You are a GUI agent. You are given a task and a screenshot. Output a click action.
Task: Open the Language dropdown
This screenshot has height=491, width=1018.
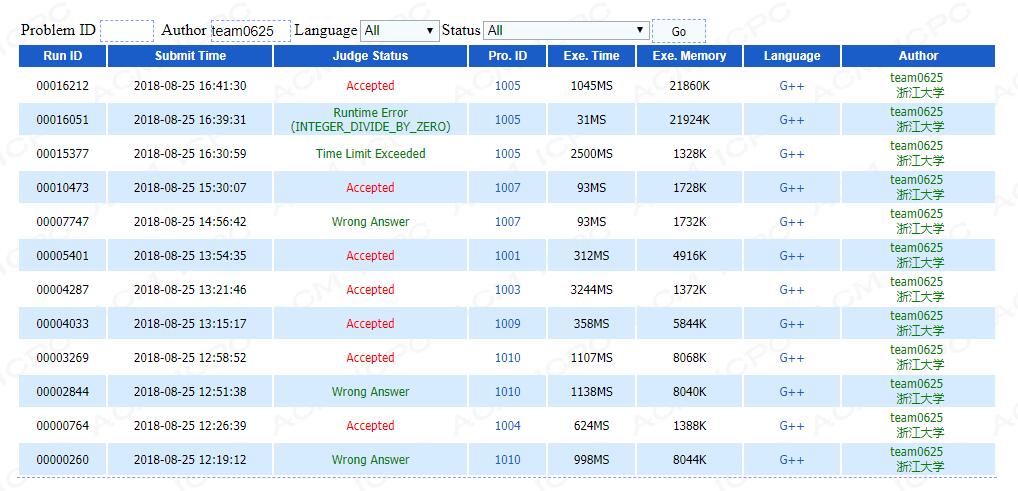coord(400,31)
